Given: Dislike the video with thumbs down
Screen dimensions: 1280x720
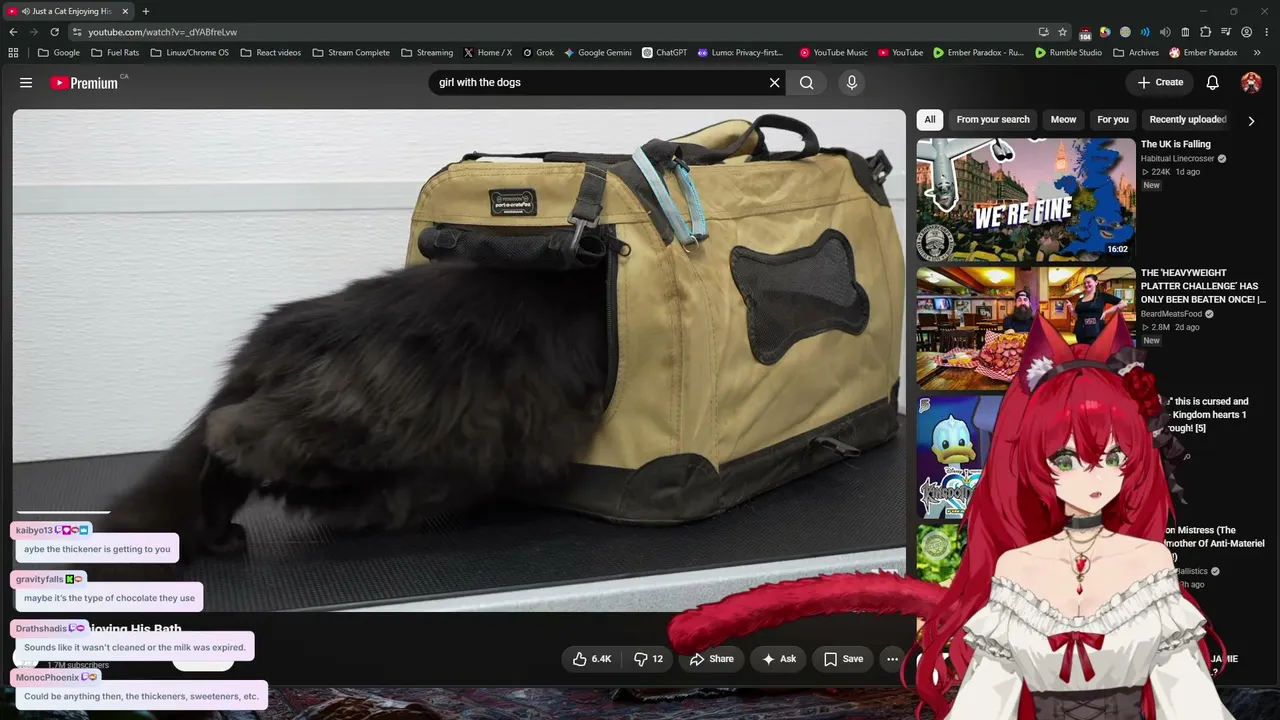Looking at the screenshot, I should click(x=648, y=659).
